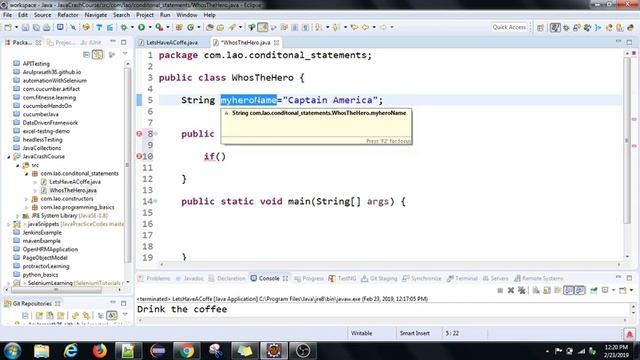Image resolution: width=640 pixels, height=360 pixels.
Task: Collapse the src folder node
Action: 18,165
